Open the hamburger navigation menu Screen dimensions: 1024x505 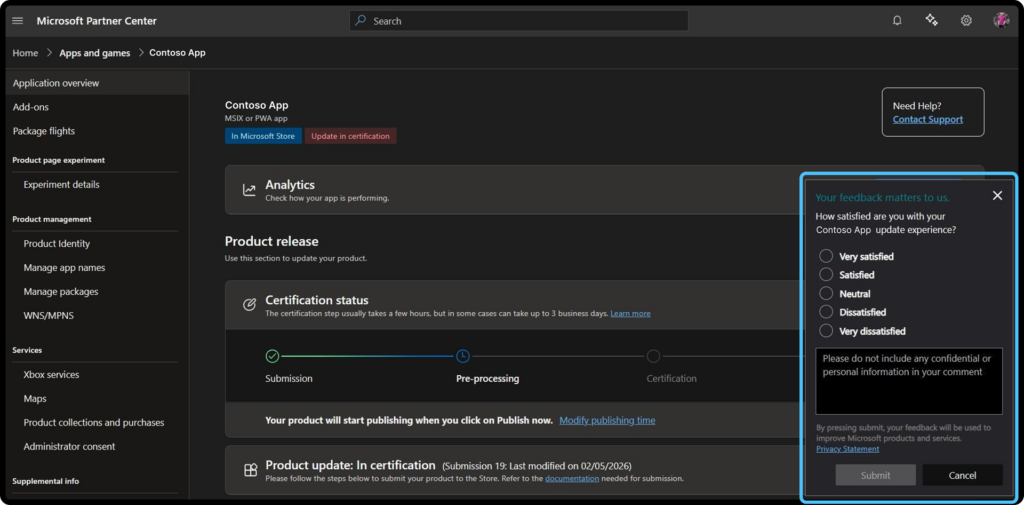click(18, 21)
